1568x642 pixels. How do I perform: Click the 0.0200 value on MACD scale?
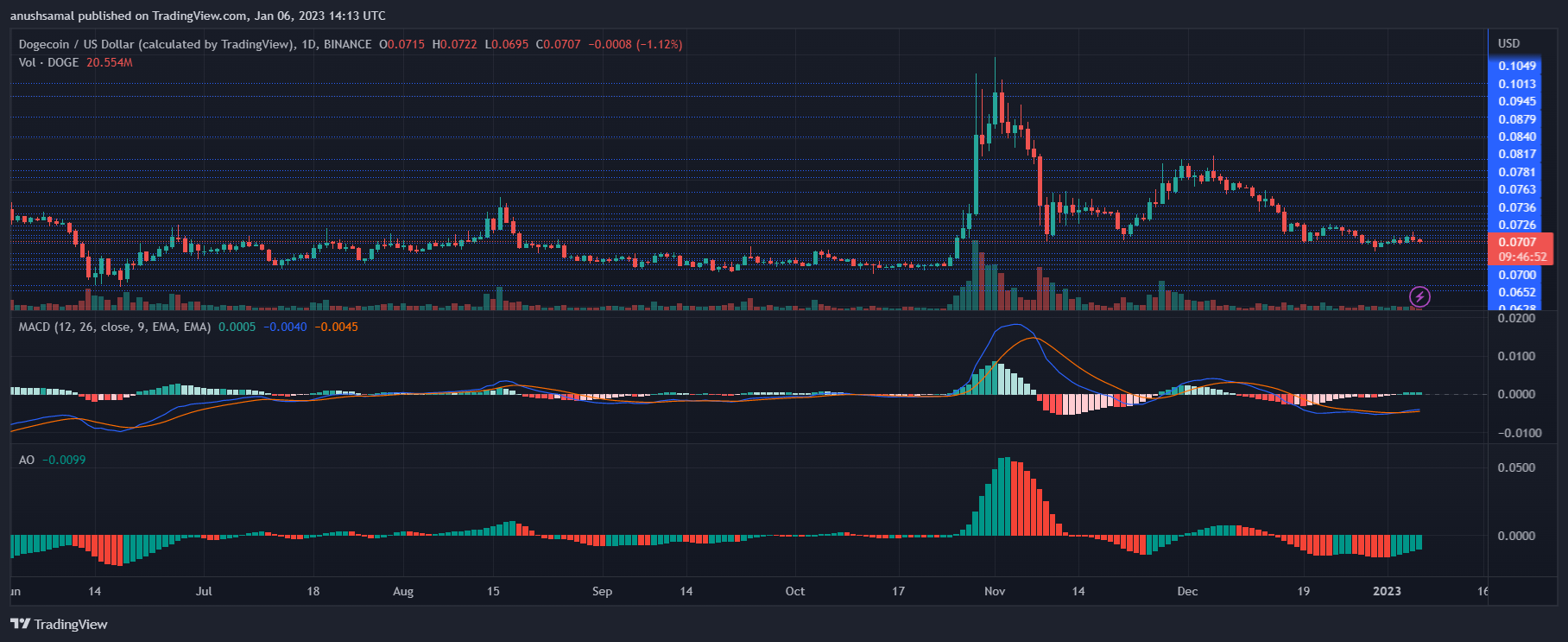pos(1517,318)
